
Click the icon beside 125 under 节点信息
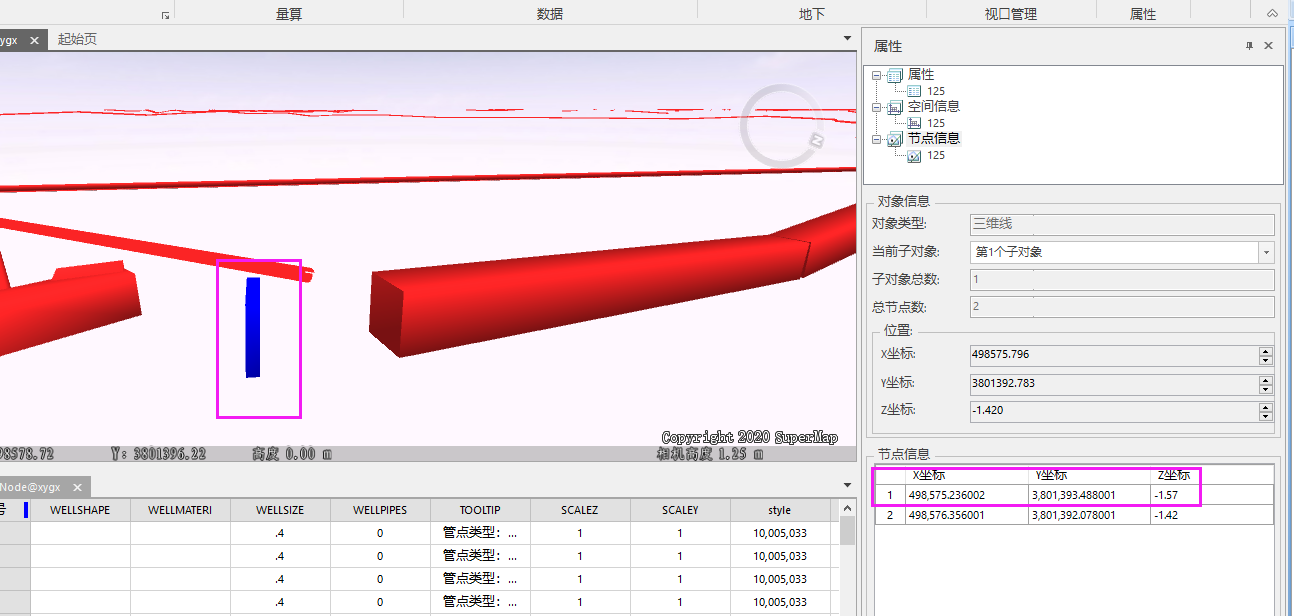pos(914,155)
